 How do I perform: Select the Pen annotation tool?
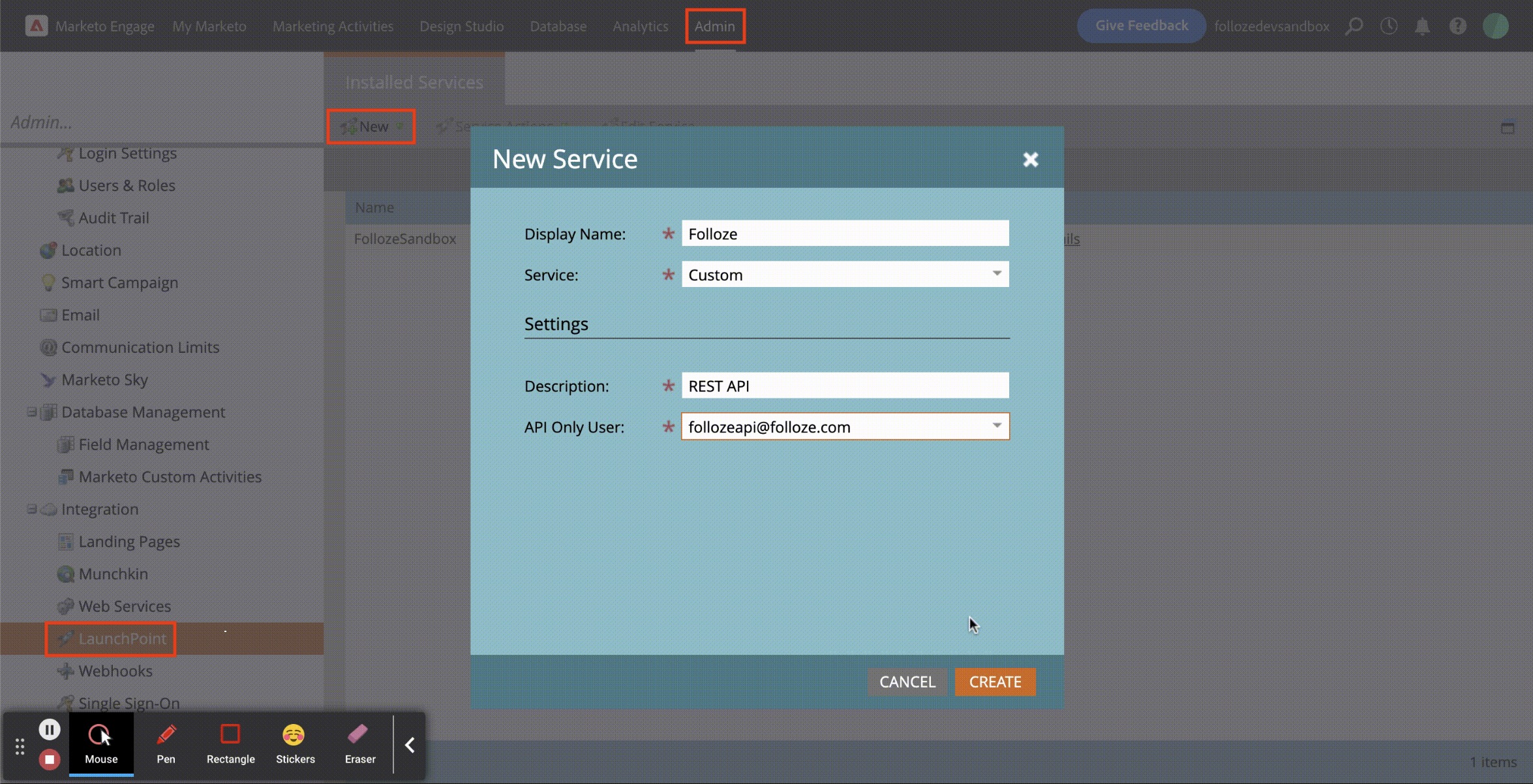coord(166,744)
